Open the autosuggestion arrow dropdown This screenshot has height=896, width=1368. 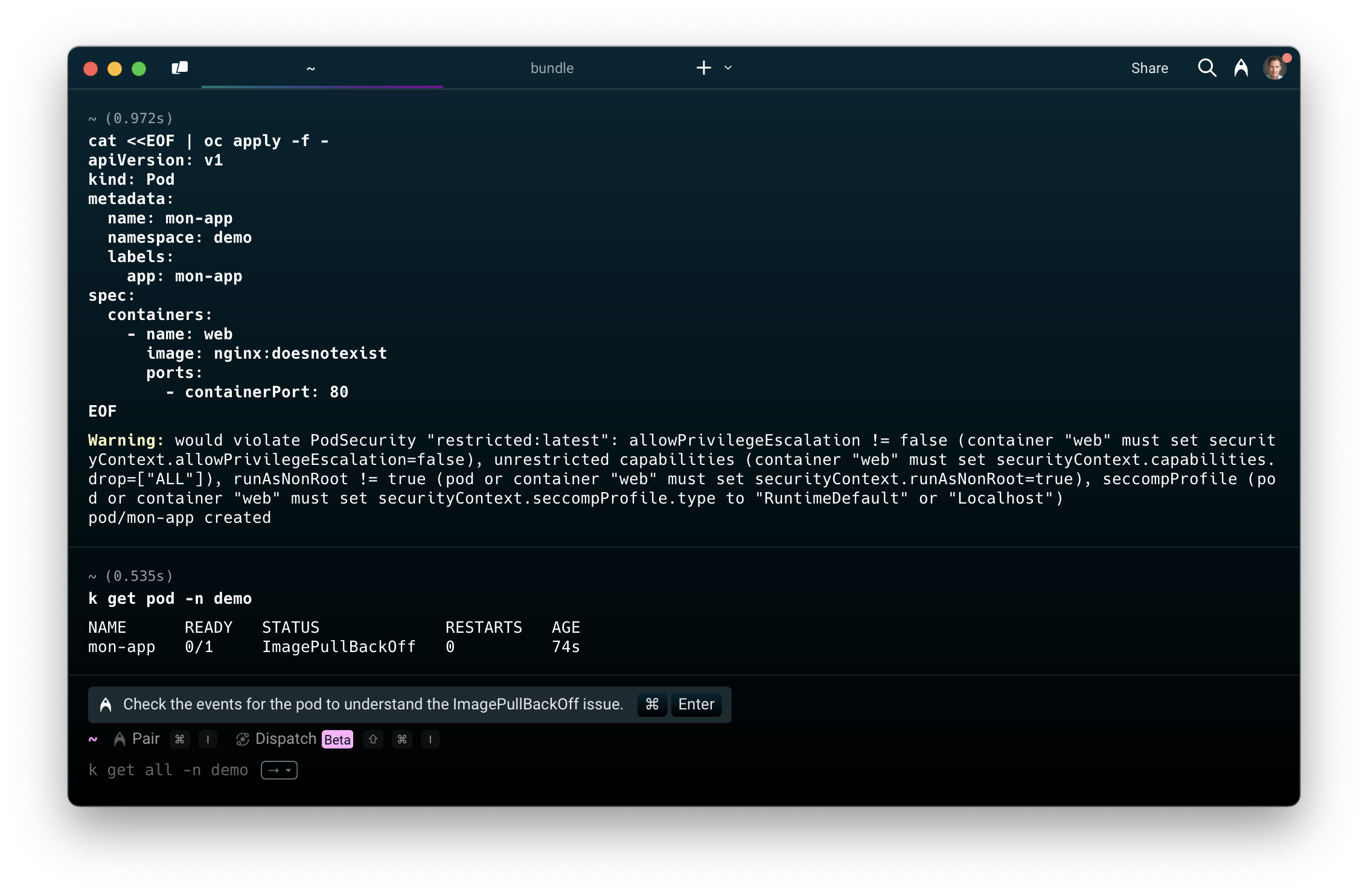coord(279,770)
